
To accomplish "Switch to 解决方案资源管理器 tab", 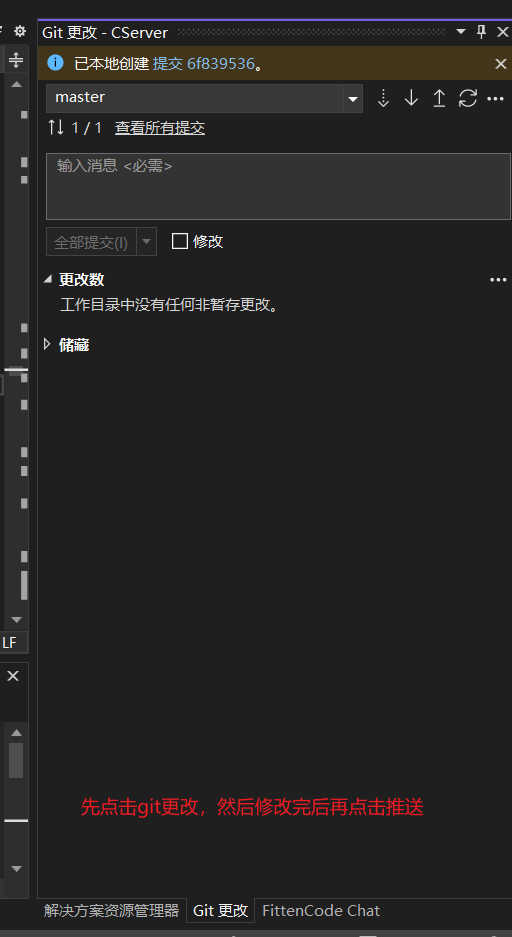I will [112, 911].
